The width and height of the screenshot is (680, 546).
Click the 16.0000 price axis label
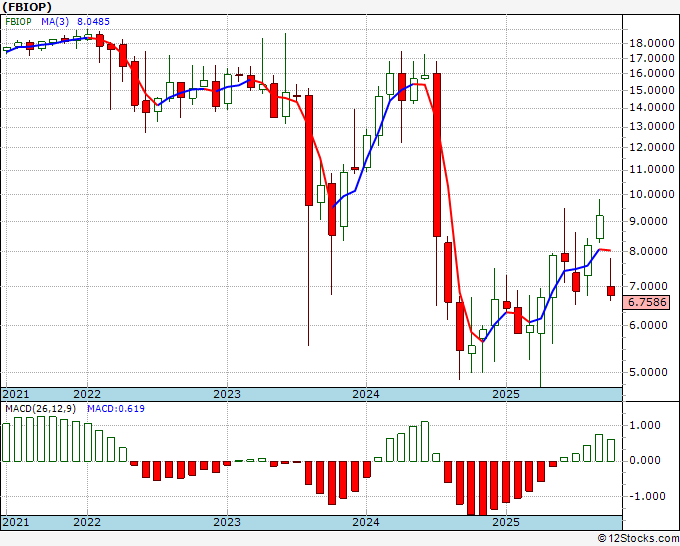[x=652, y=74]
